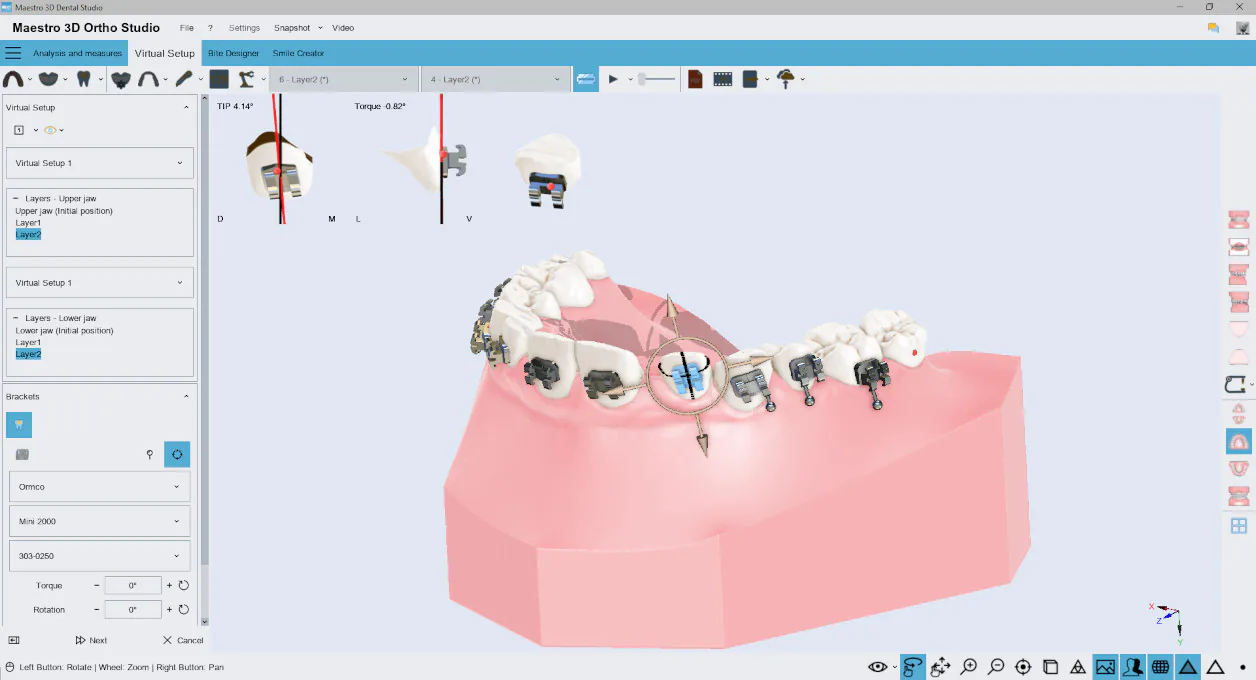This screenshot has height=680, width=1256.
Task: Click the Torque value field
Action: 133,585
